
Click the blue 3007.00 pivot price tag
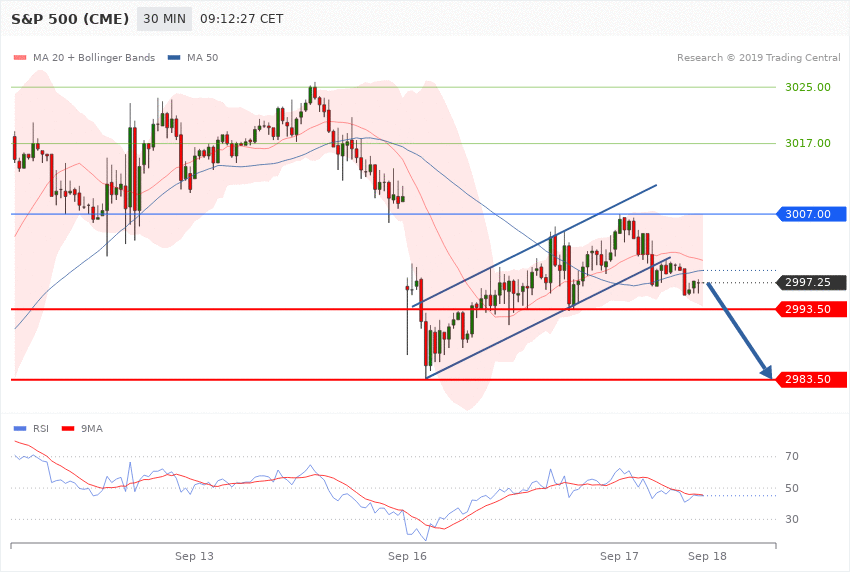click(812, 214)
